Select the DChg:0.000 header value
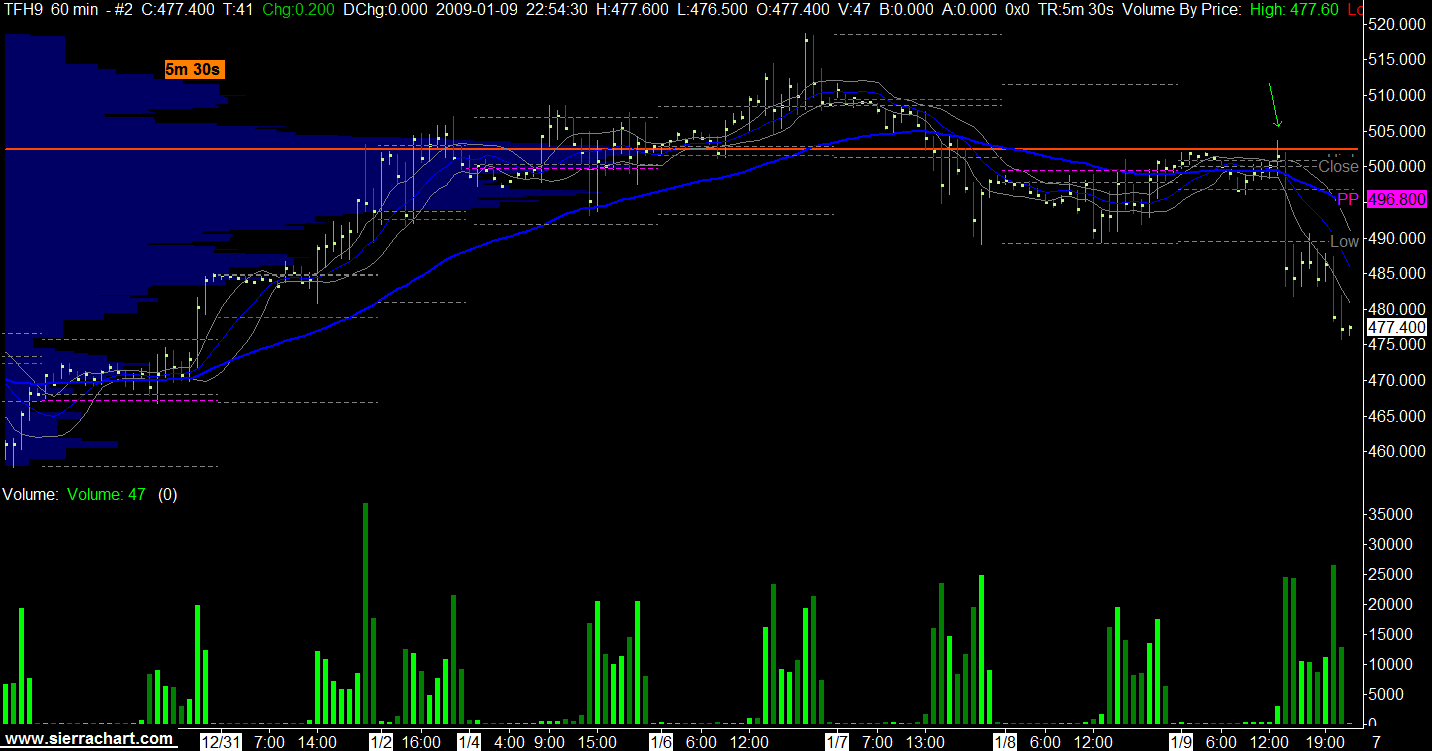Screen dimensions: 1432x751 pos(385,9)
